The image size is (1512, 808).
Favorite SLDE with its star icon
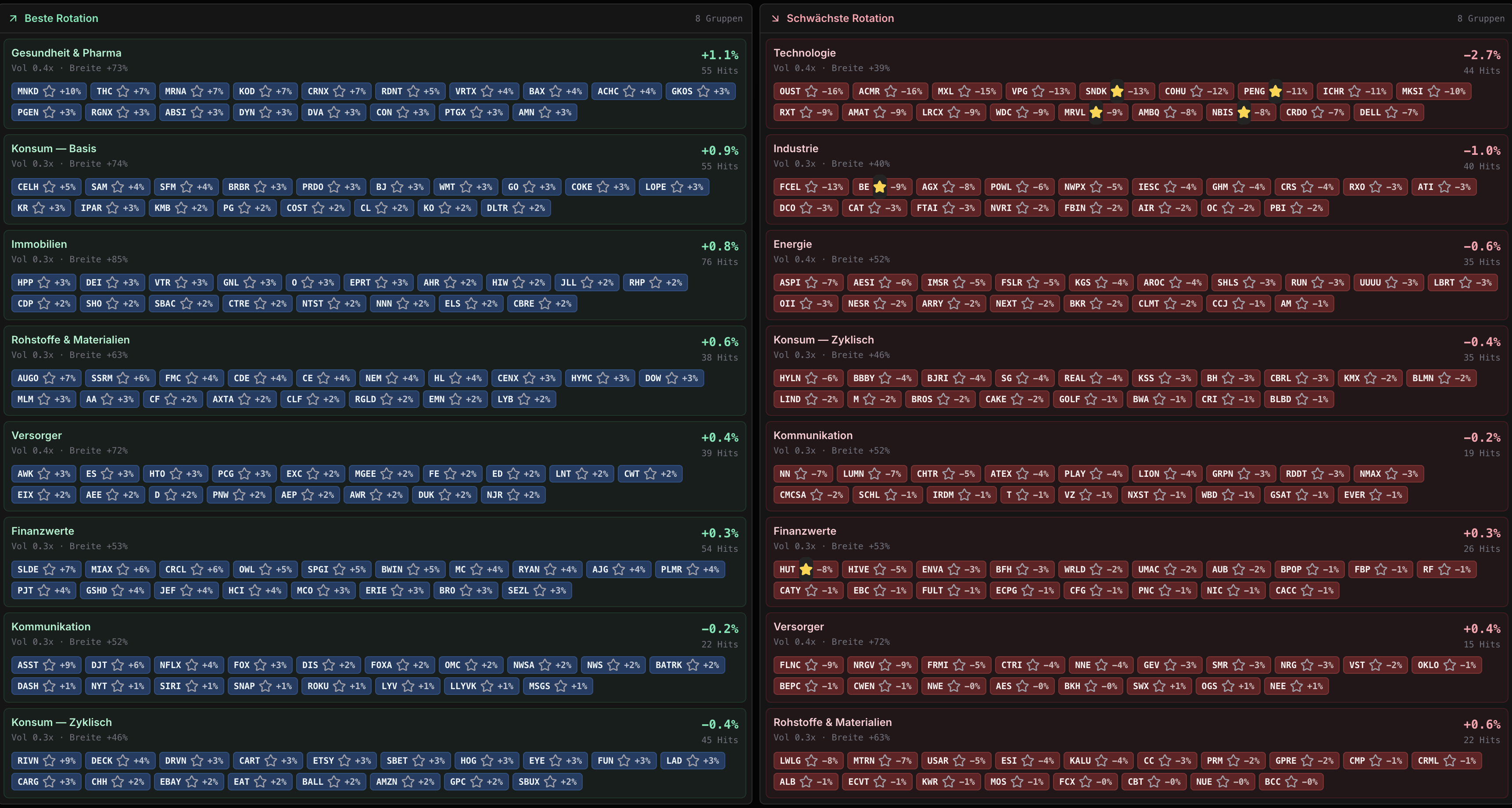[x=49, y=569]
